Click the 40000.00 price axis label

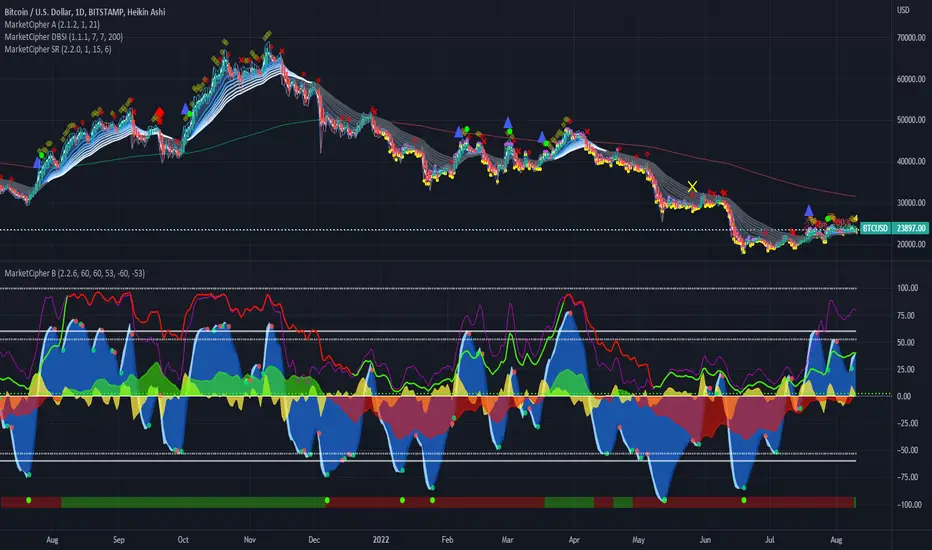911,161
